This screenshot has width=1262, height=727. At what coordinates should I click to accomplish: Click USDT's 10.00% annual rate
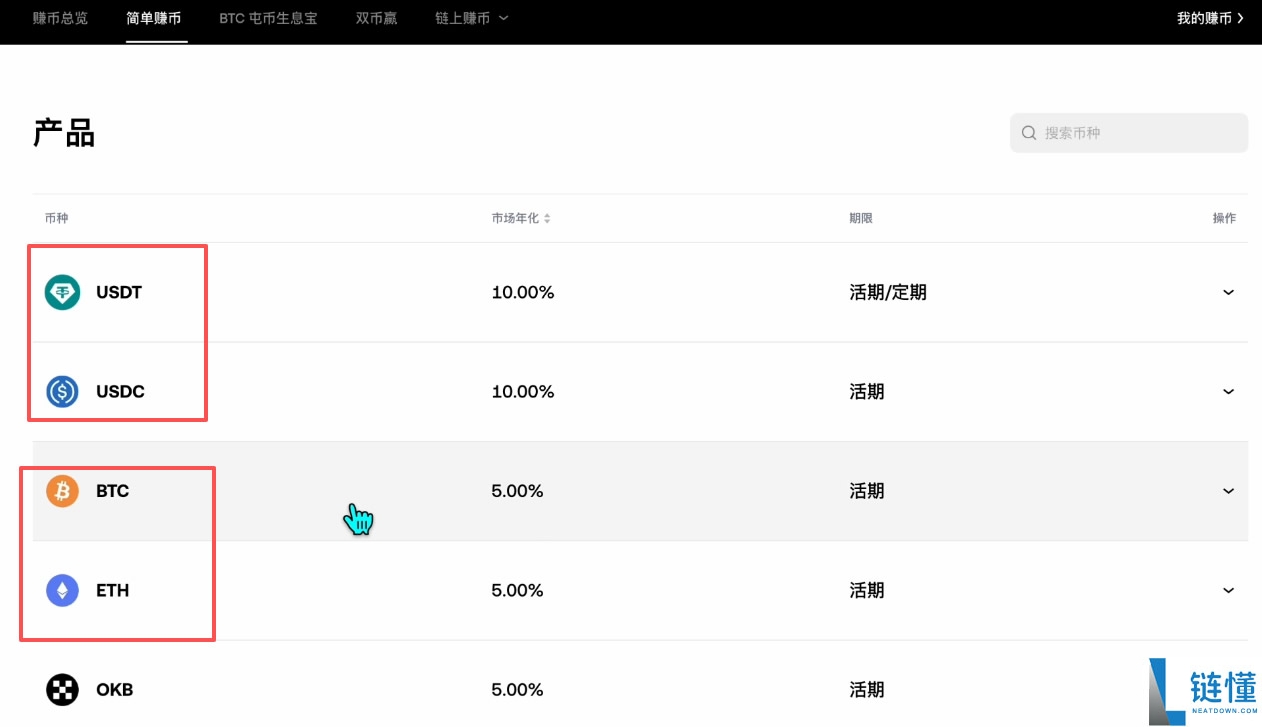pyautogui.click(x=523, y=292)
